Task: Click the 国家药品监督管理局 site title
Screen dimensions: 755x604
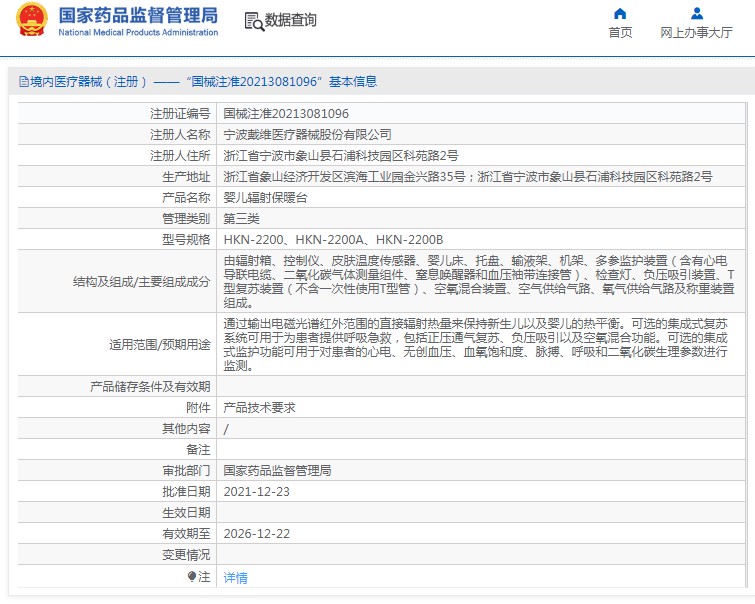Action: 138,15
